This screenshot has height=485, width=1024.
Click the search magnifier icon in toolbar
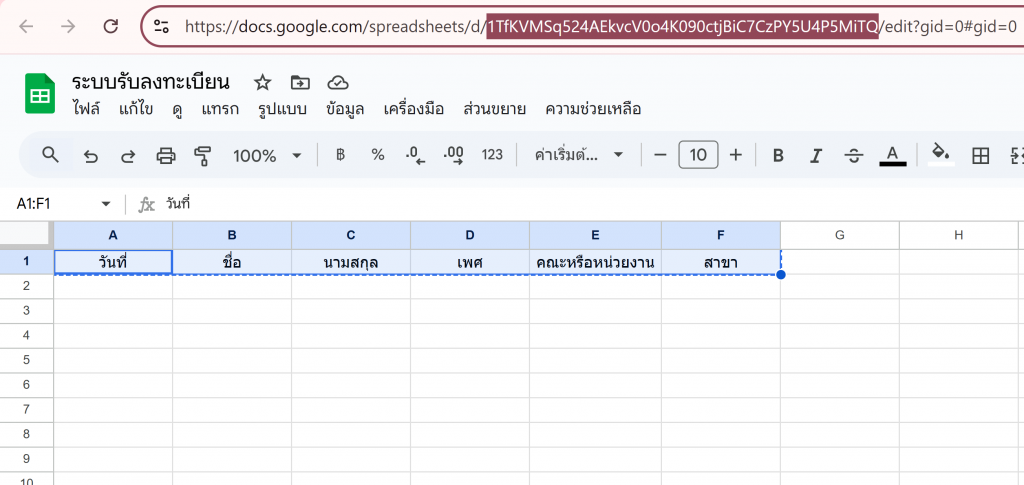click(50, 155)
